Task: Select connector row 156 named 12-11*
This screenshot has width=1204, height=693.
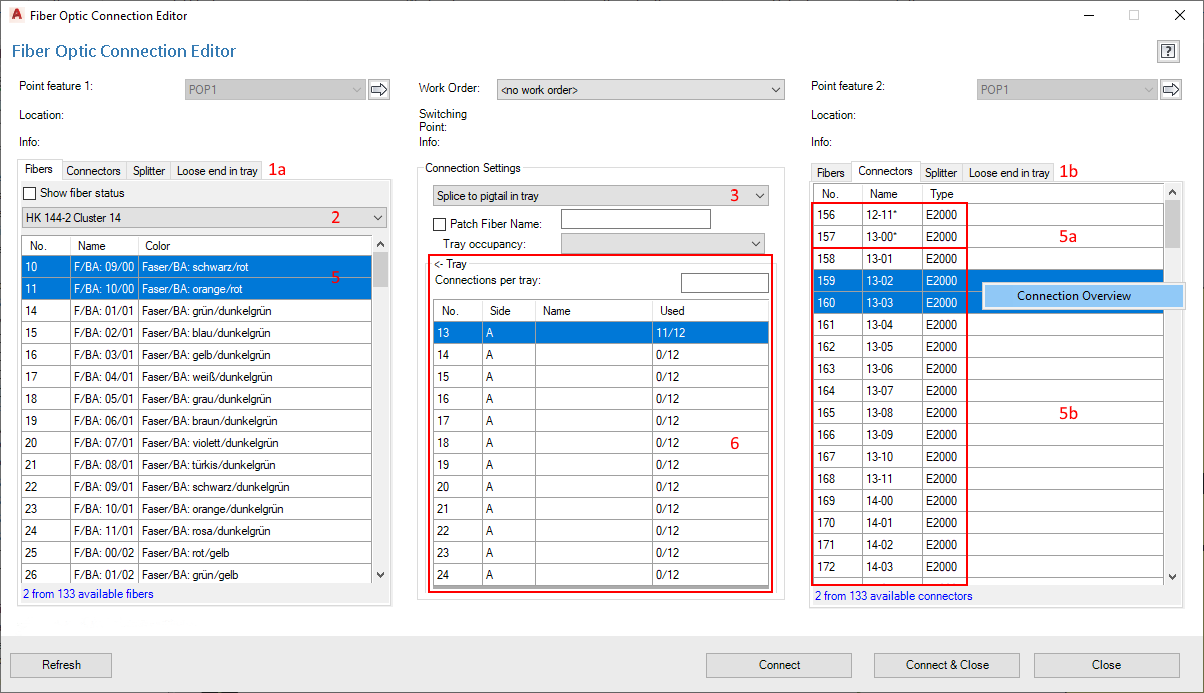Action: click(988, 215)
